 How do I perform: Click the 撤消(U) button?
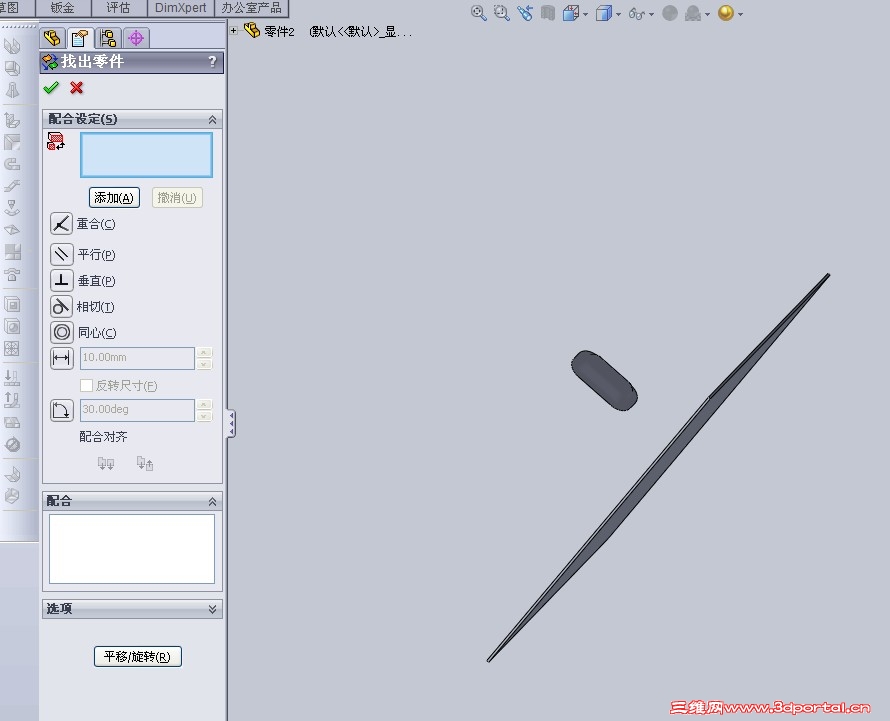pos(177,198)
